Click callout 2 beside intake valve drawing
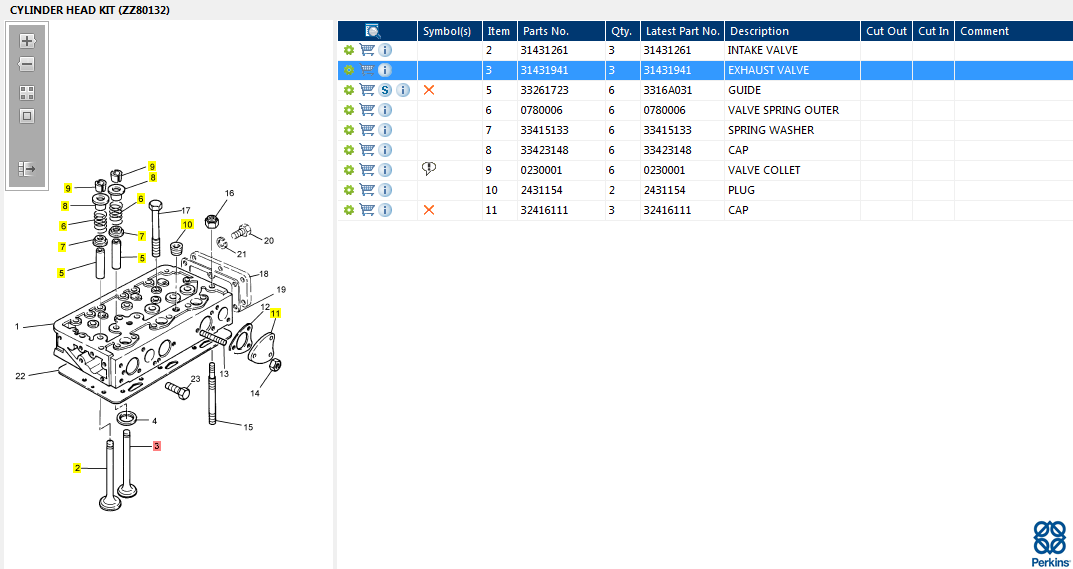Screen dimensions: 1073x569 (x=77, y=468)
